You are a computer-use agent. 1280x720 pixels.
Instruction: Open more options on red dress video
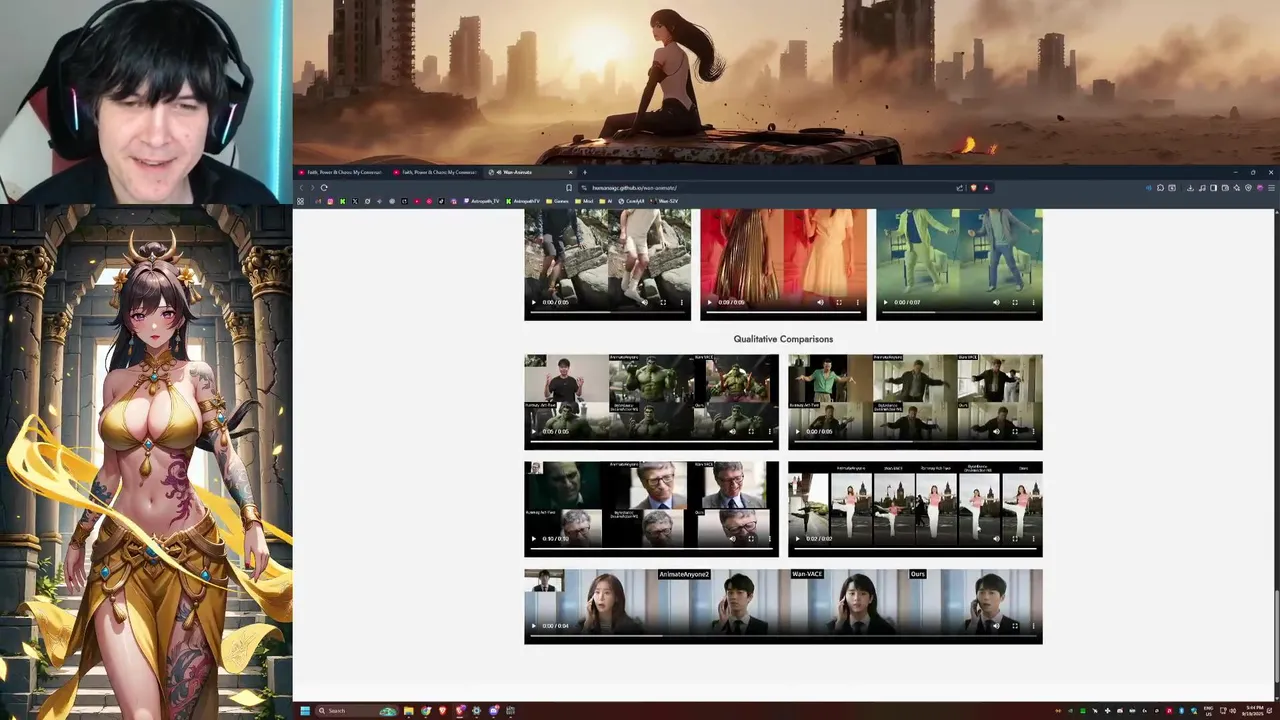click(857, 302)
